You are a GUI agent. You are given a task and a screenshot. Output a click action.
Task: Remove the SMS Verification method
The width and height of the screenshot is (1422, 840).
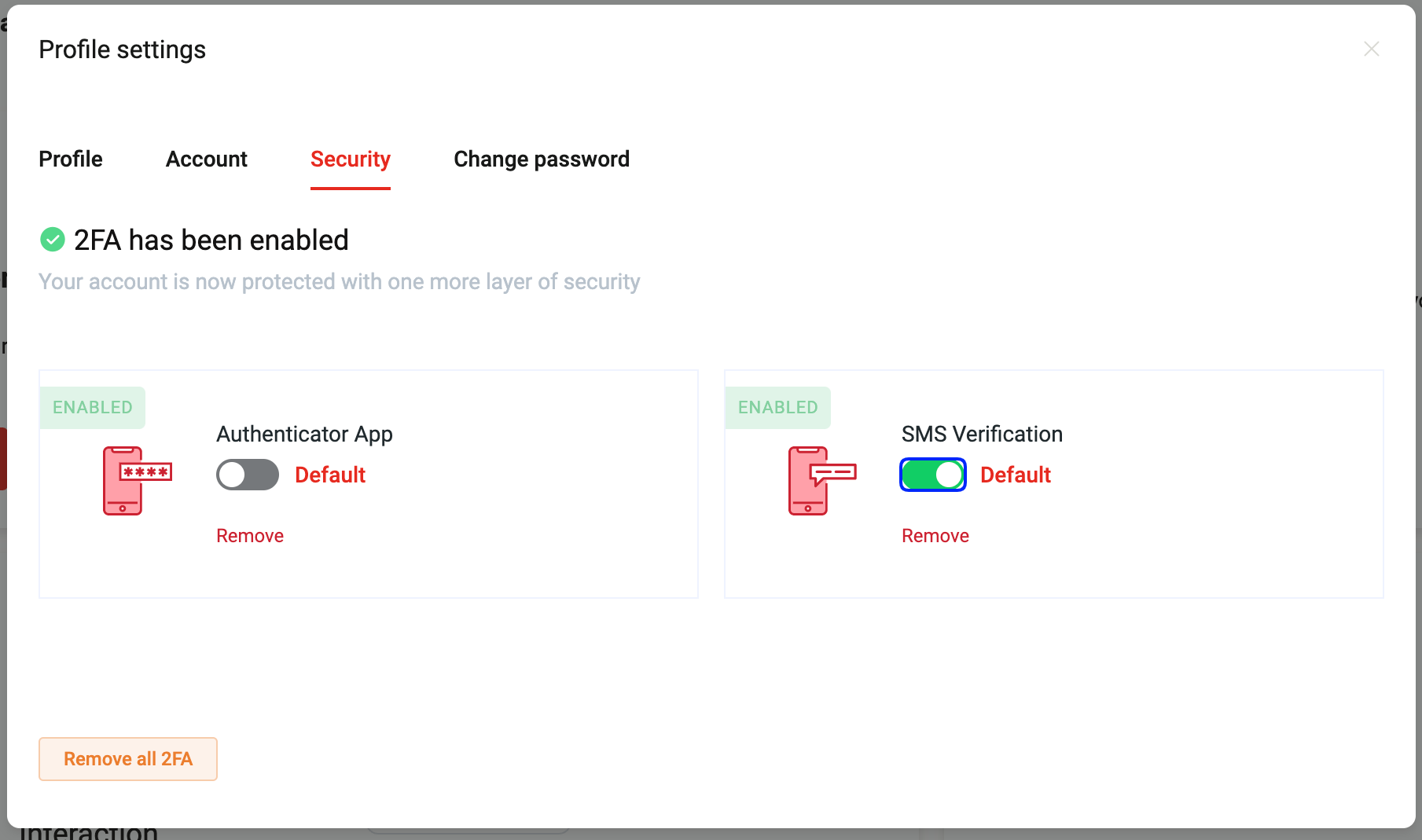click(x=935, y=536)
